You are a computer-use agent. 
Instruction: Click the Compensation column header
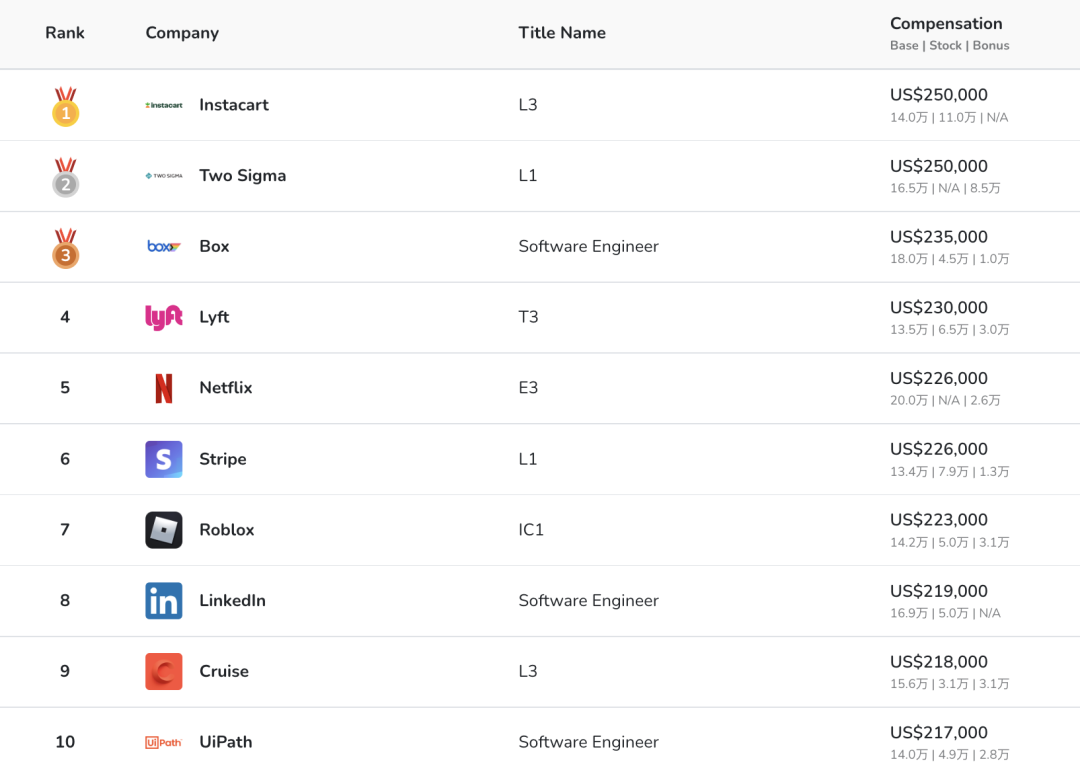pos(946,24)
